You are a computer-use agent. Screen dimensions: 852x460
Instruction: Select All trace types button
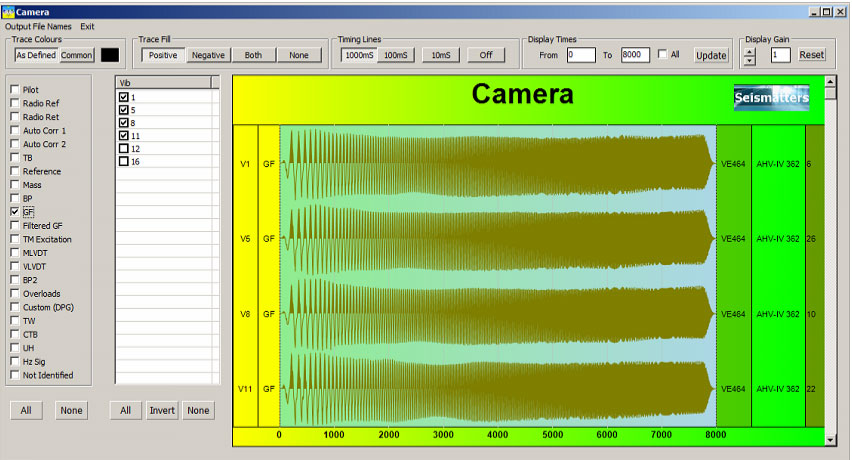coord(26,411)
